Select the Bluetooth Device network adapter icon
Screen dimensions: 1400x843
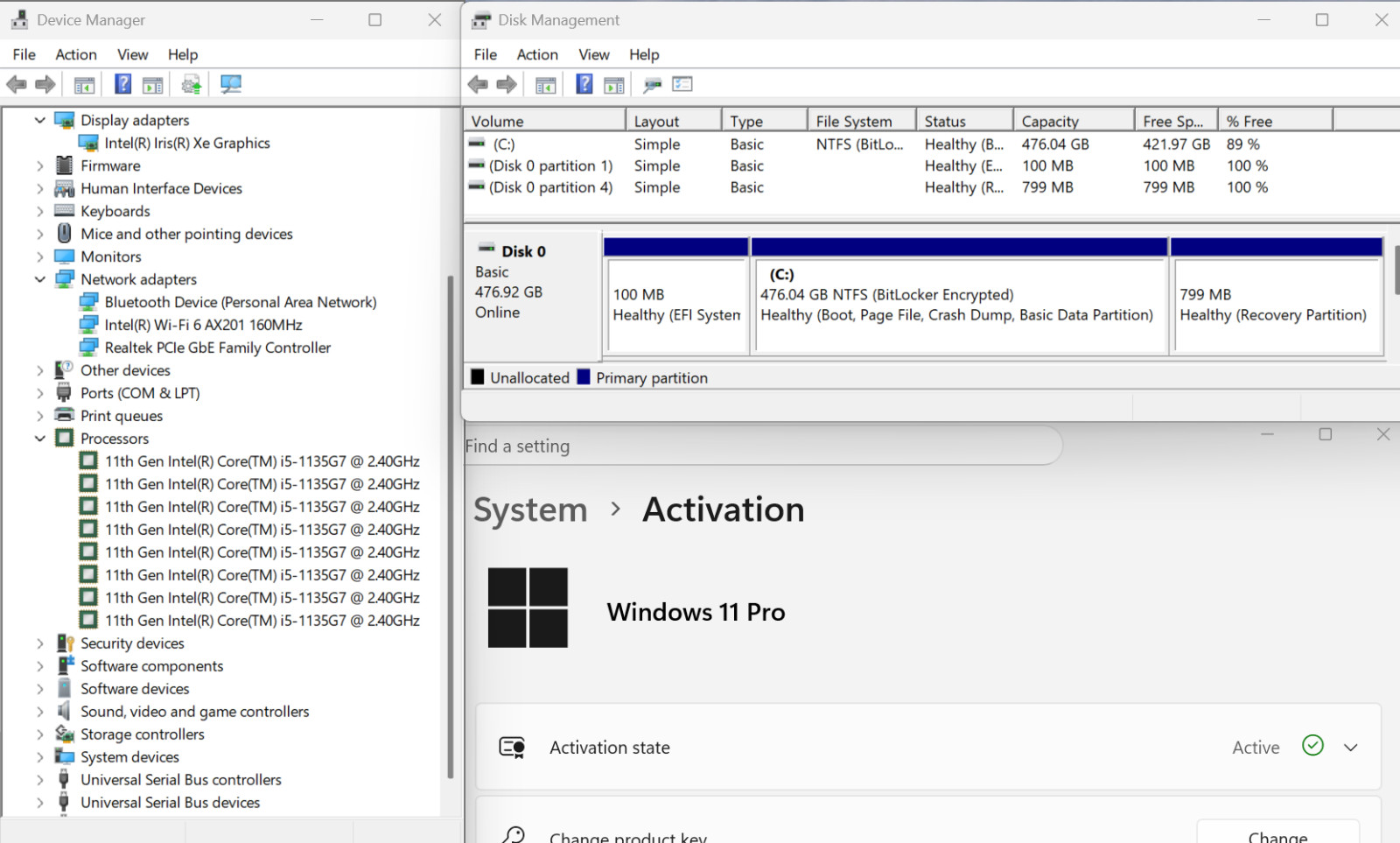click(x=88, y=302)
